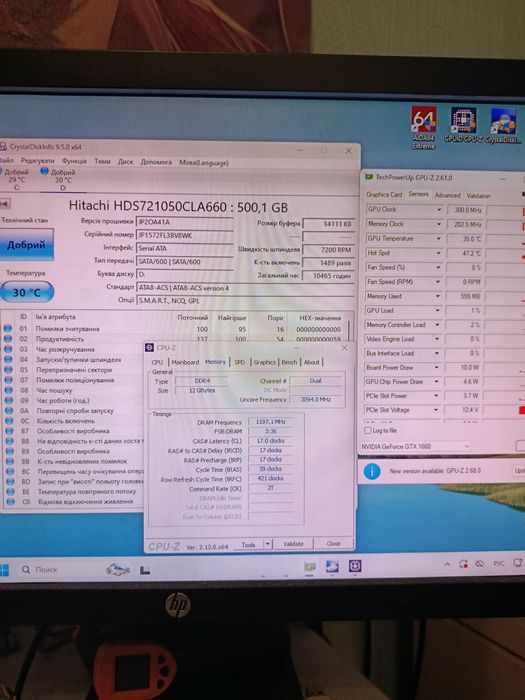The height and width of the screenshot is (700, 525).
Task: Open Теми menu in CrystalDiskInfo
Action: coord(102,161)
